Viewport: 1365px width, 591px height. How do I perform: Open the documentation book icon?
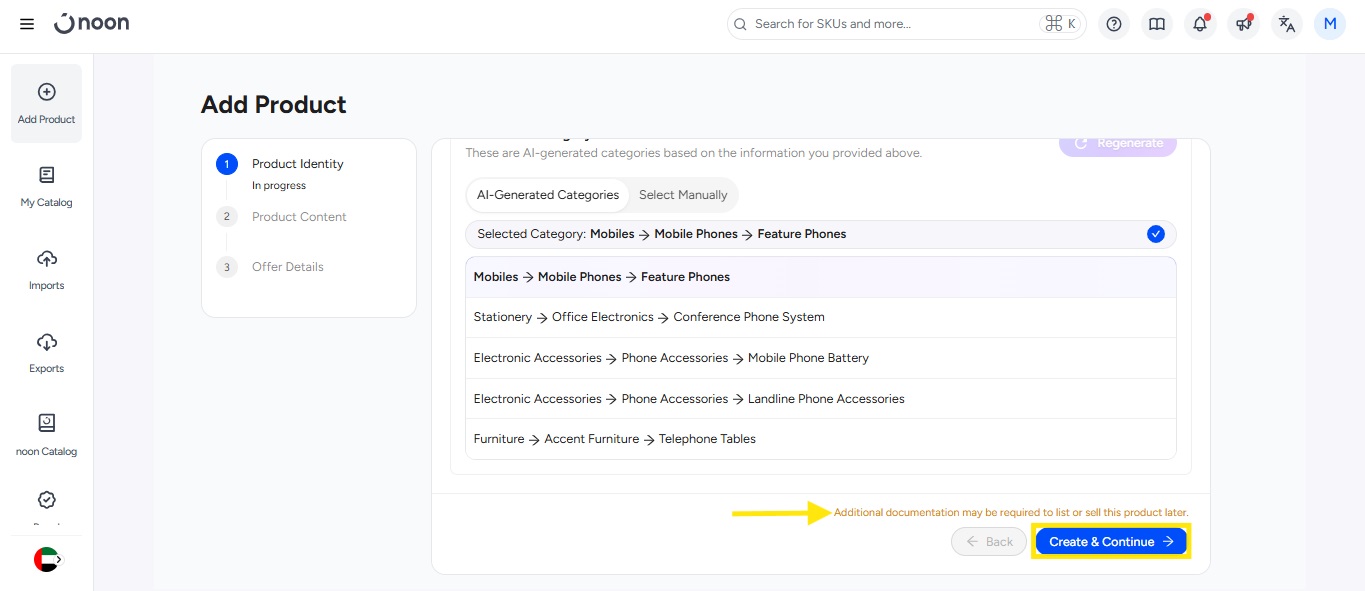1157,24
